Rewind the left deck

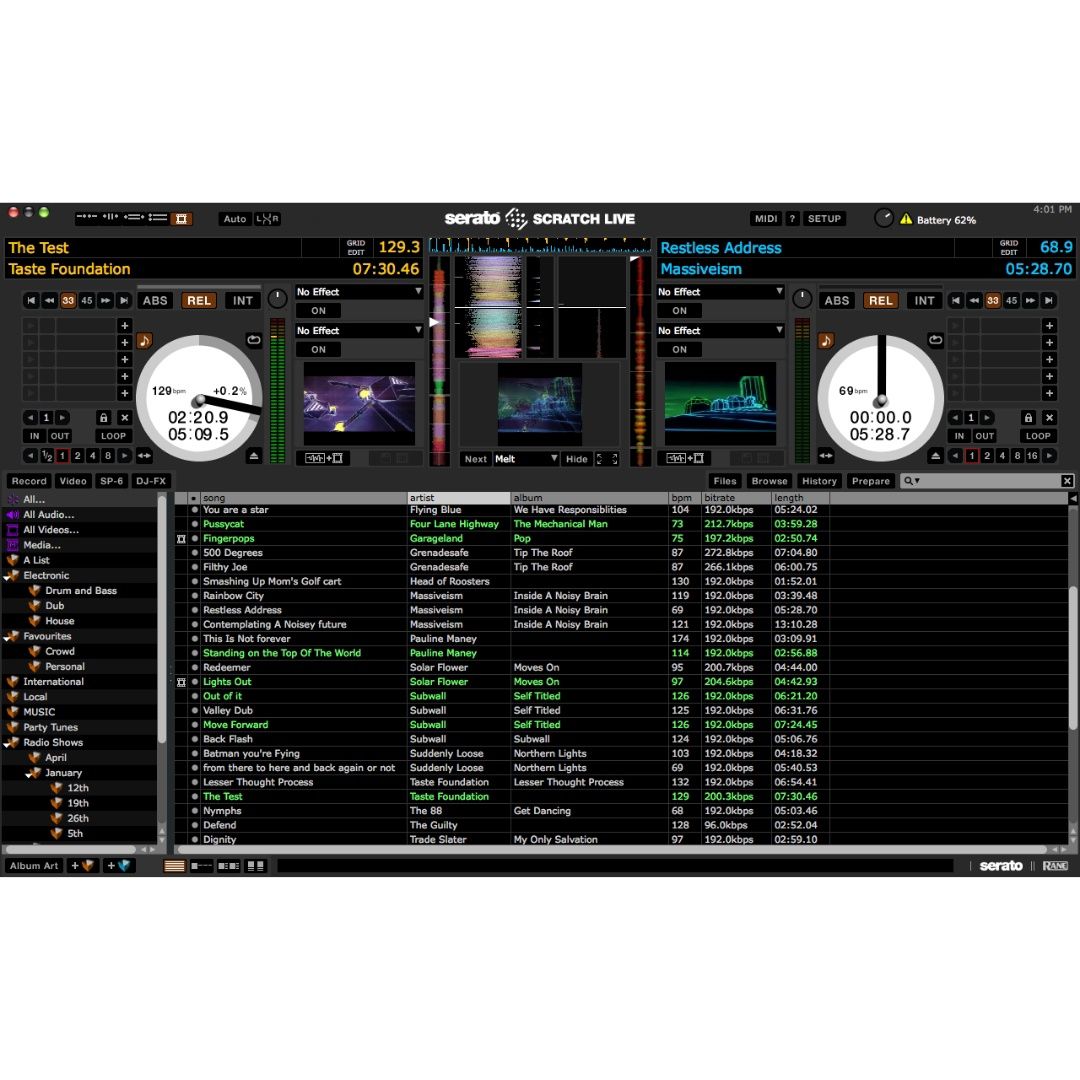coord(50,300)
